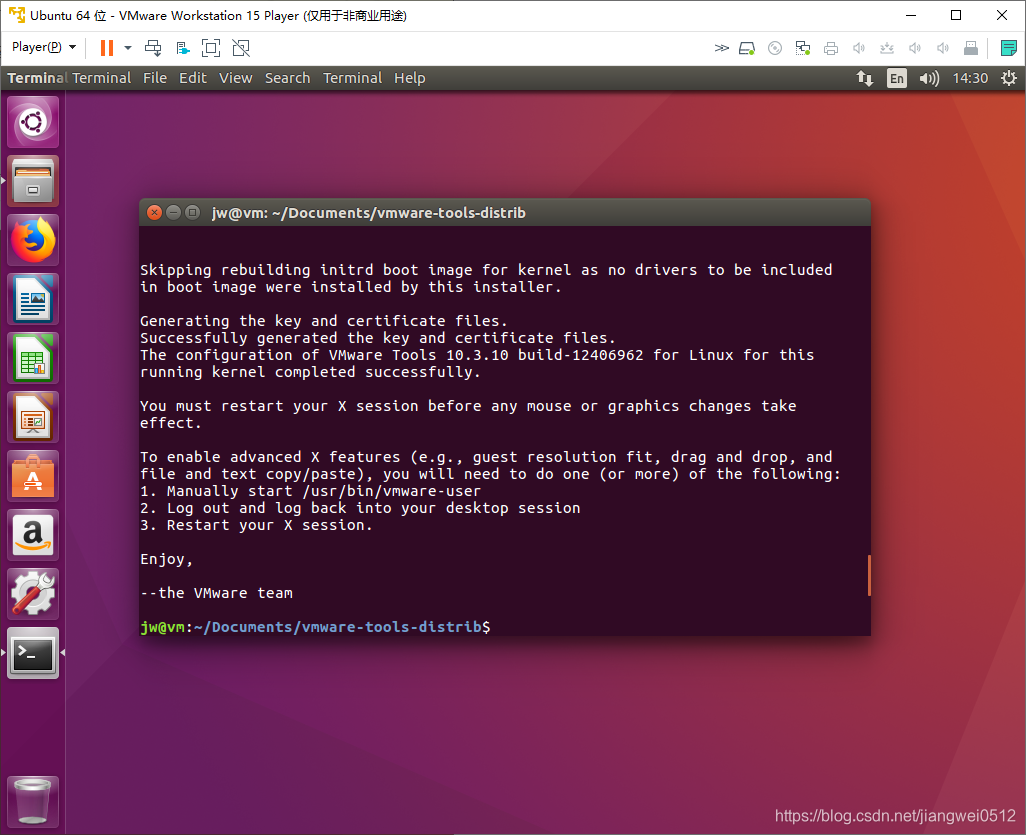Click the USB download-tray device icon

(x=887, y=48)
